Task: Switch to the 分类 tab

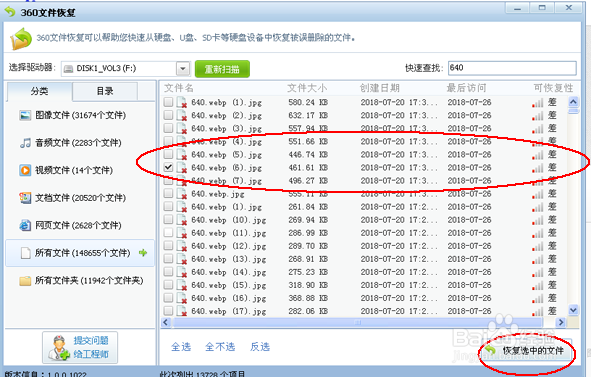Action: click(39, 91)
